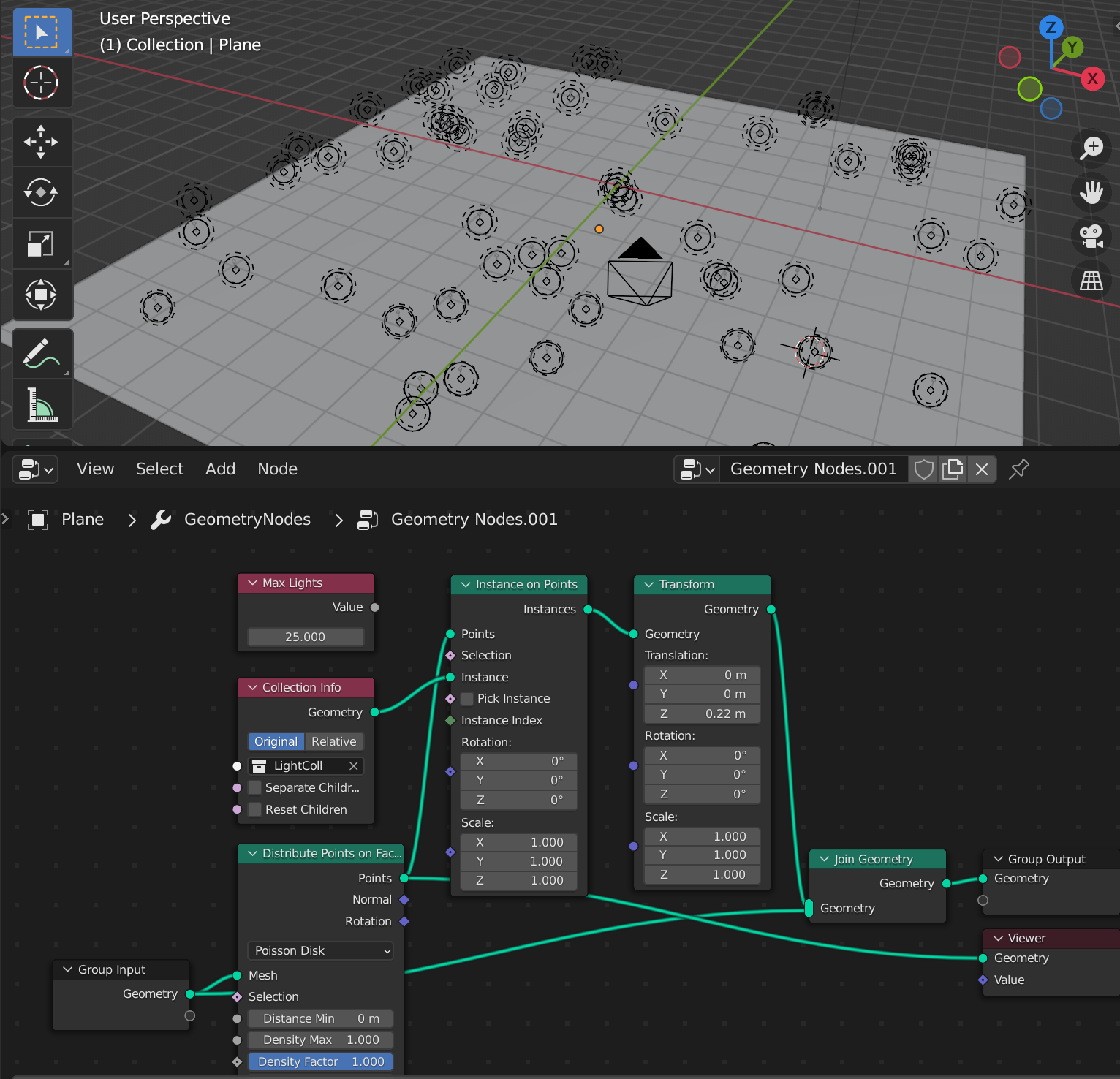Switch perspective/orthographic grid icon
Viewport: 1120px width, 1079px height.
[1091, 280]
